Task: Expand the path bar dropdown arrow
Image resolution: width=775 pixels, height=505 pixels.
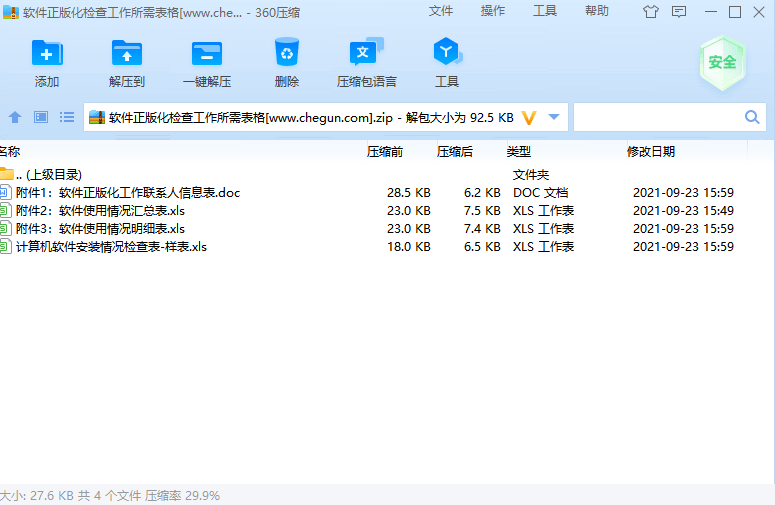Action: [x=554, y=117]
